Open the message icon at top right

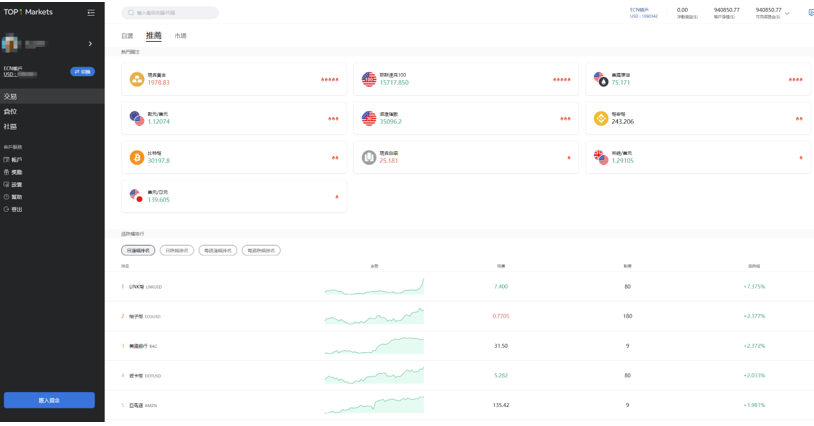pos(809,13)
